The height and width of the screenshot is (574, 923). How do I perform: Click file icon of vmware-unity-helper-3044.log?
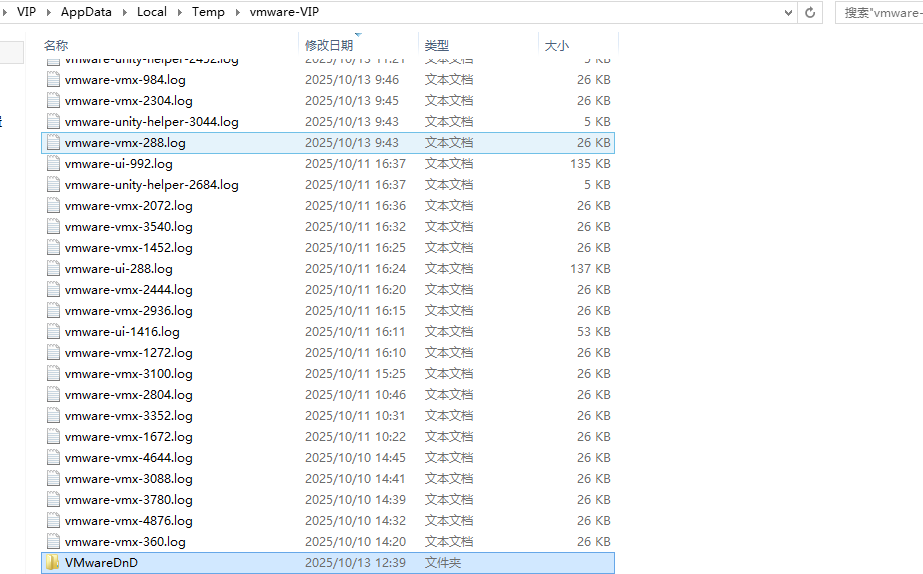53,122
